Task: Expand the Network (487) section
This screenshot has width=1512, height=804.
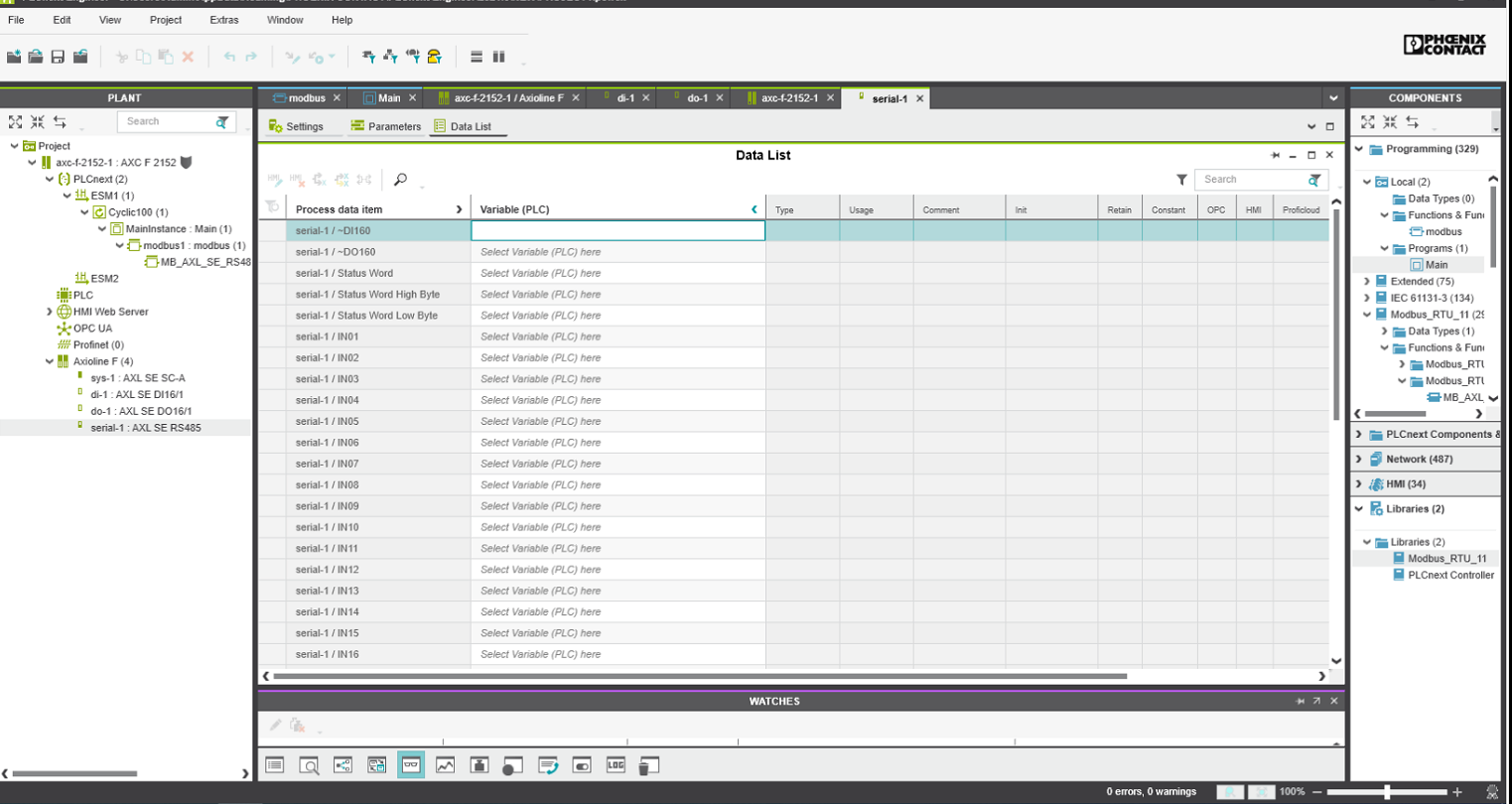Action: [1359, 459]
